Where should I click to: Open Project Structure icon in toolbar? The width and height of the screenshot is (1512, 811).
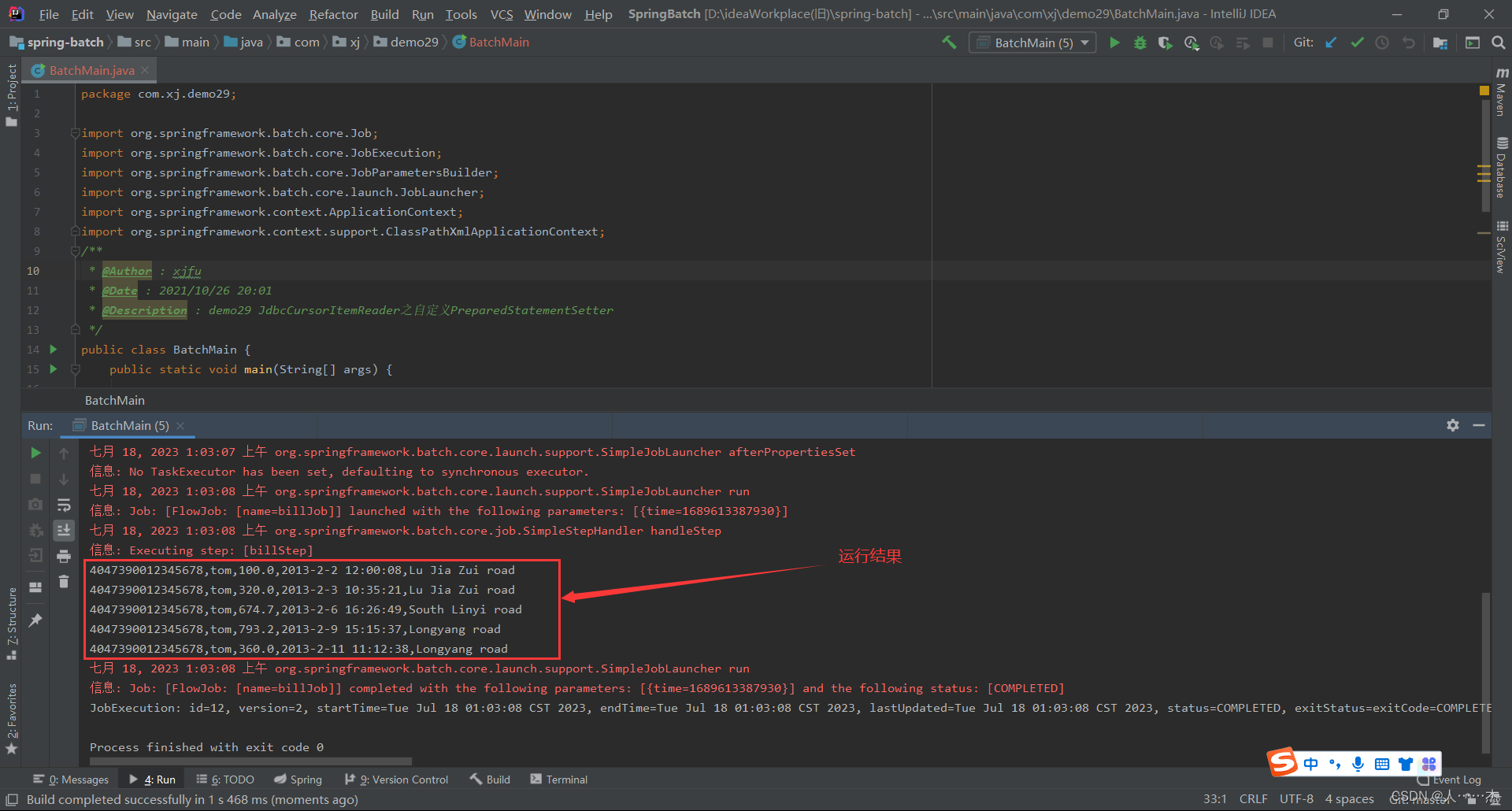point(1440,43)
